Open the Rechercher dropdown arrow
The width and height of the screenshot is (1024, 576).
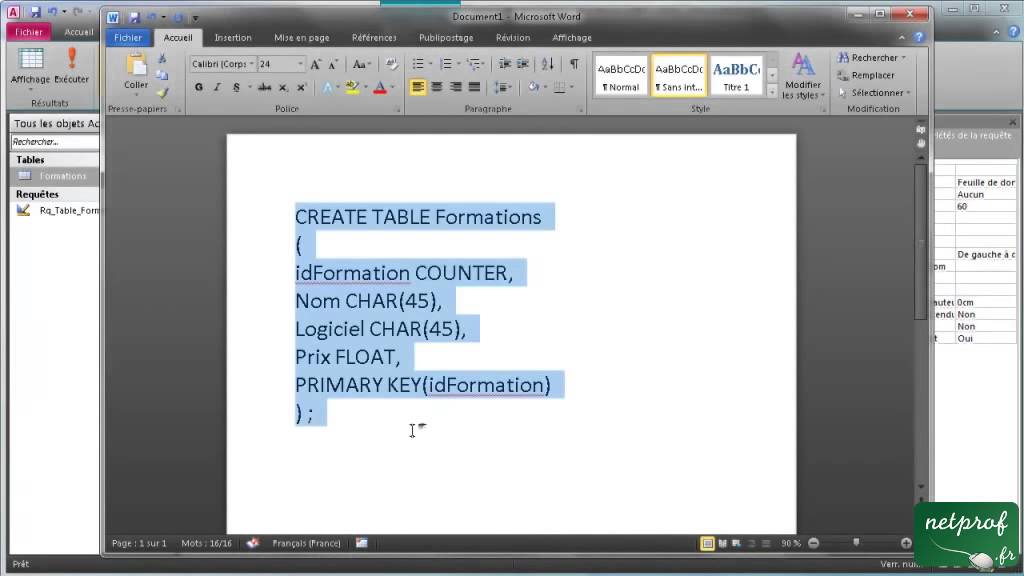904,57
